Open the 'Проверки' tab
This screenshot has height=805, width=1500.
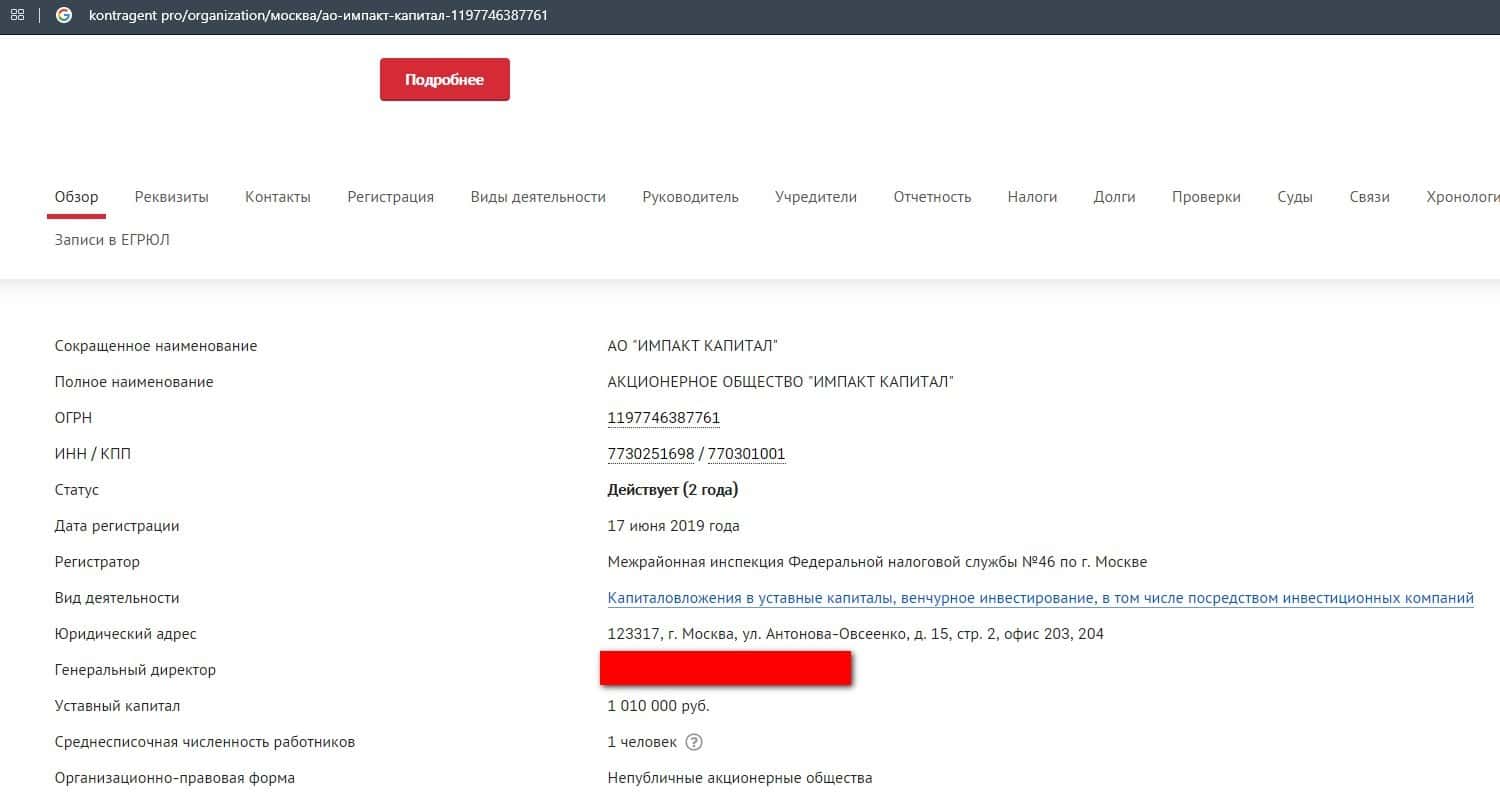tap(1207, 197)
